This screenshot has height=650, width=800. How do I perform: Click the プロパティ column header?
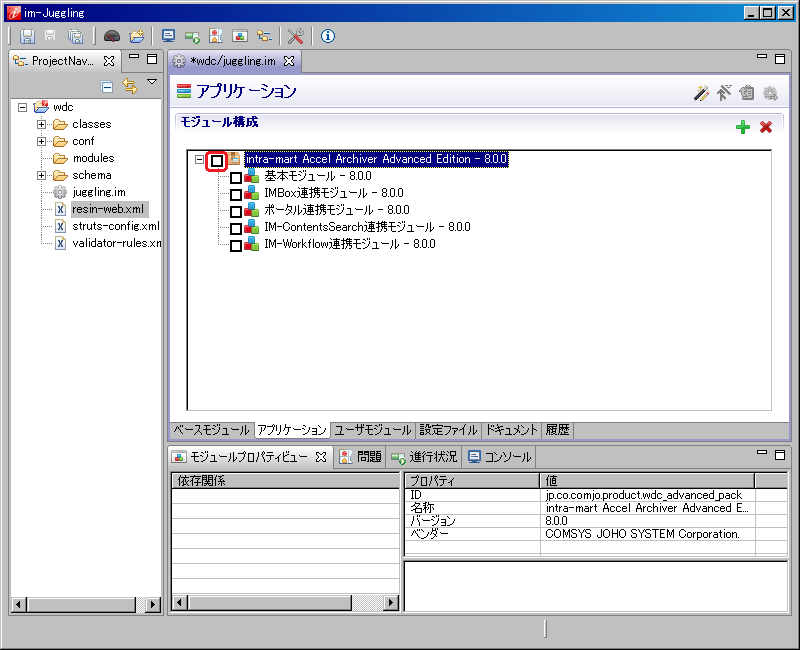coord(472,481)
